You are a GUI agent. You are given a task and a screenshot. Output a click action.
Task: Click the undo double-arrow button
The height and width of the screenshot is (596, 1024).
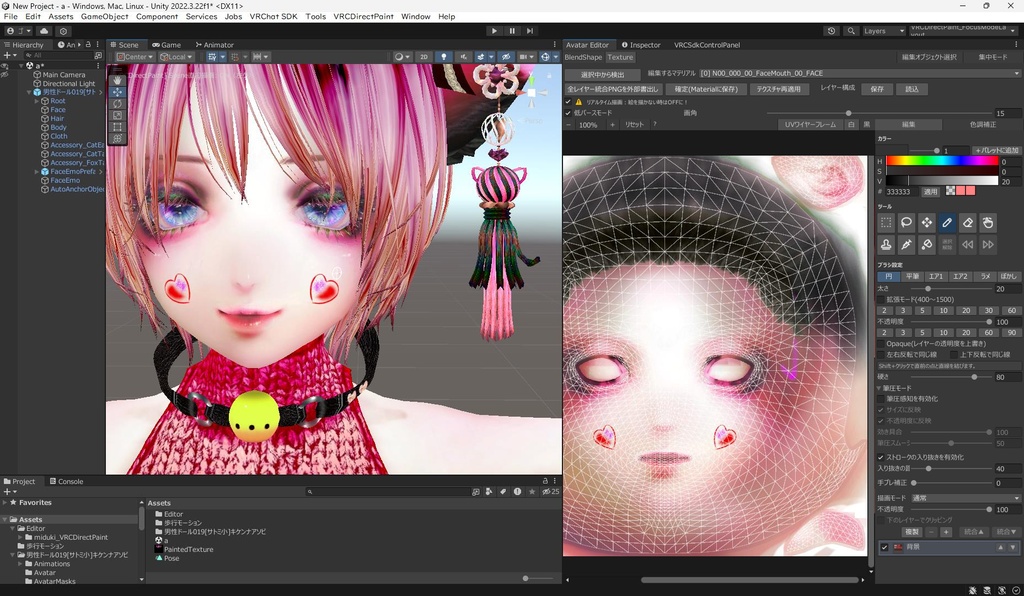tap(968, 244)
